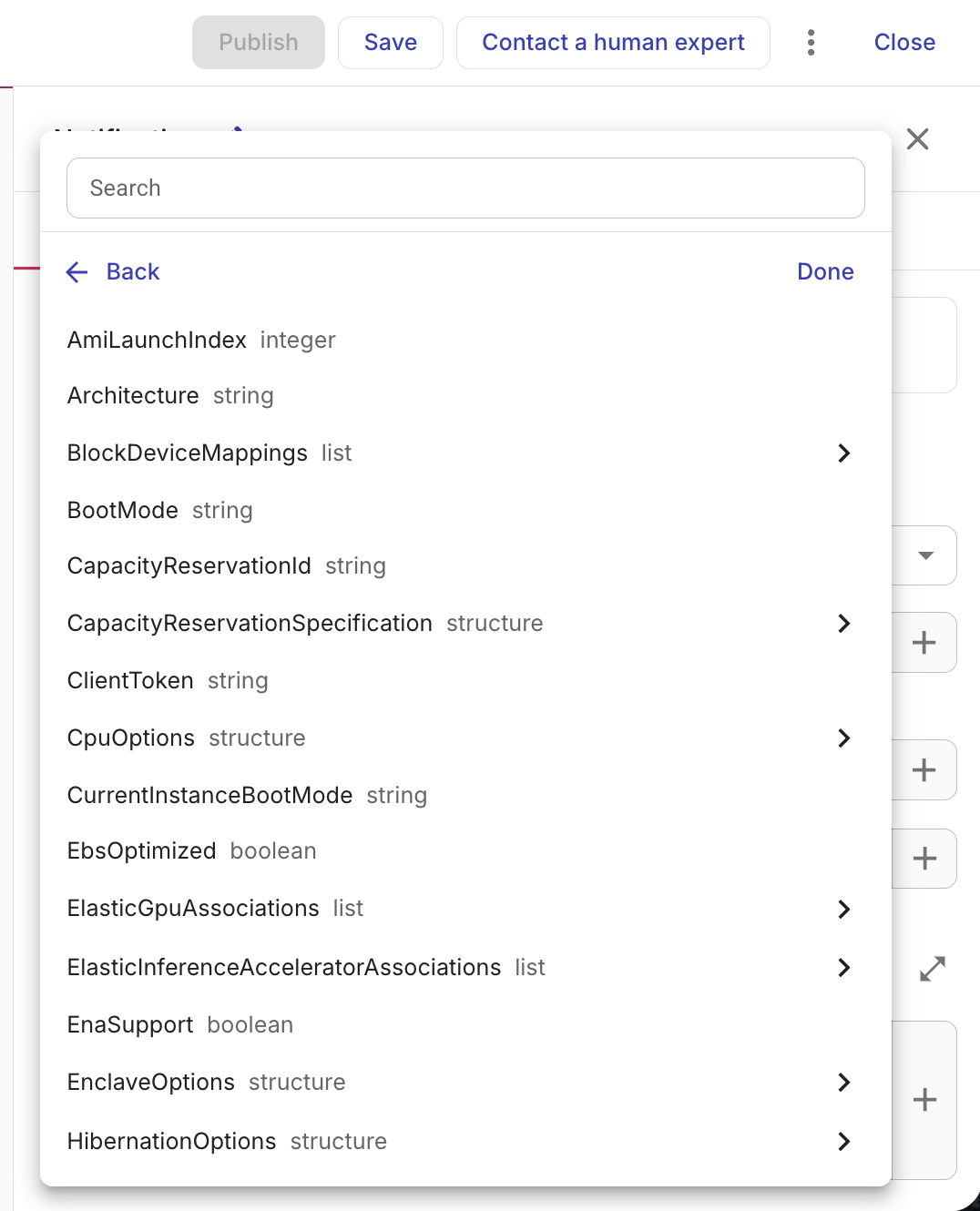This screenshot has height=1211, width=980.
Task: Click Close in the top bar
Action: 903,42
